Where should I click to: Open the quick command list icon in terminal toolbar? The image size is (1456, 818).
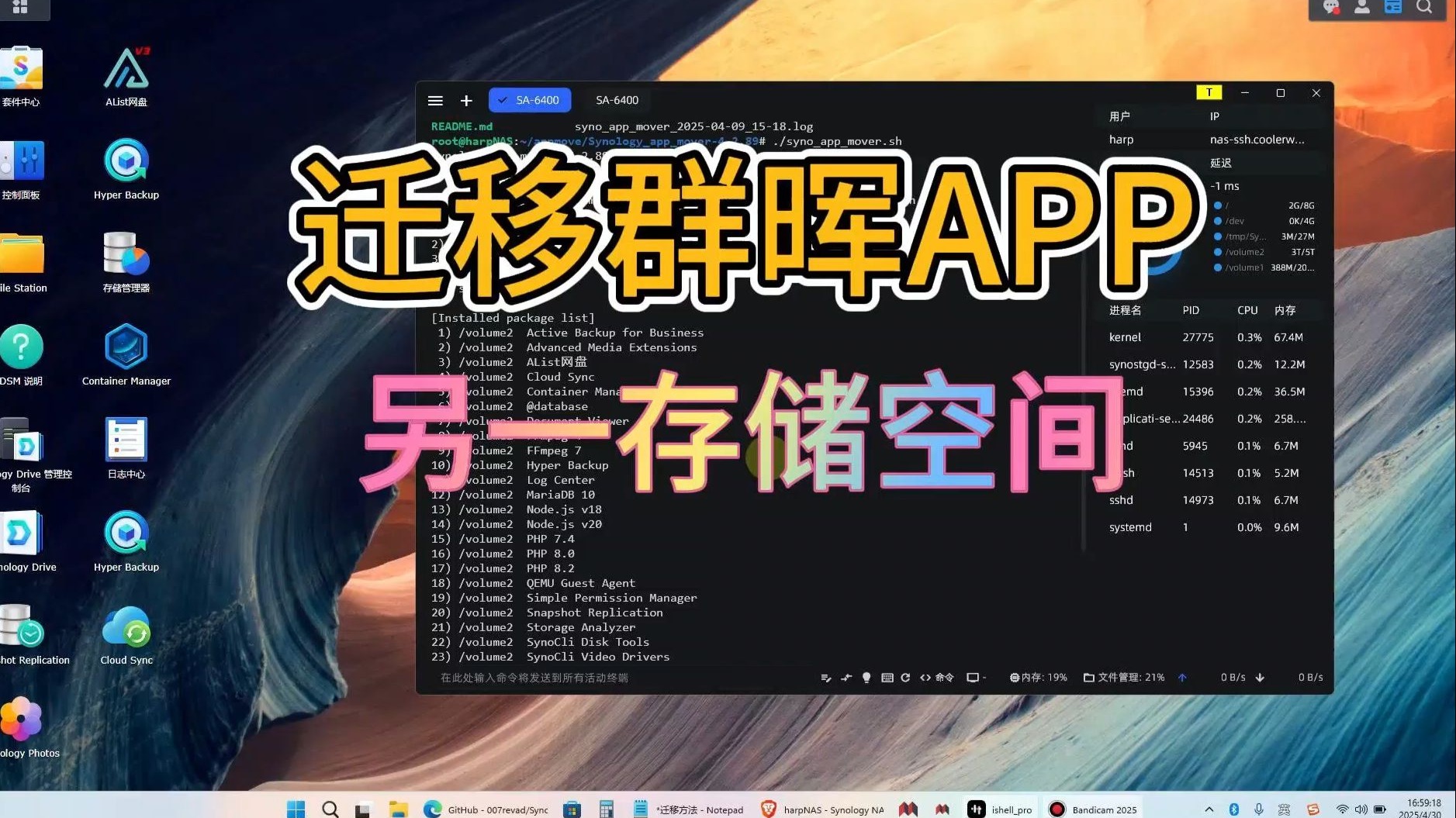pos(825,678)
